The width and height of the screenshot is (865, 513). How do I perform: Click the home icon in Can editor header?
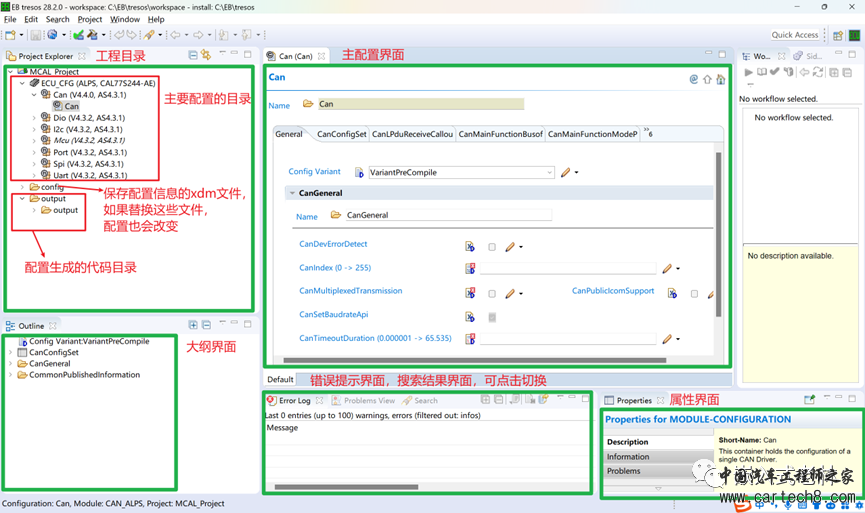point(720,79)
